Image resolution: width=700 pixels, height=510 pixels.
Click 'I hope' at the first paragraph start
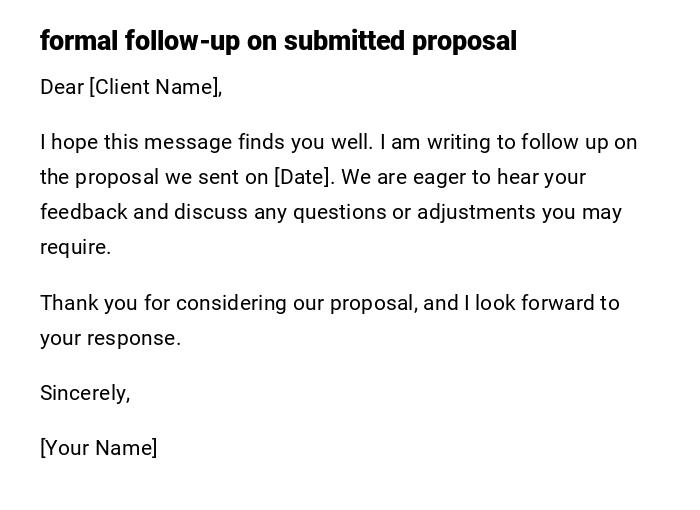pos(62,142)
